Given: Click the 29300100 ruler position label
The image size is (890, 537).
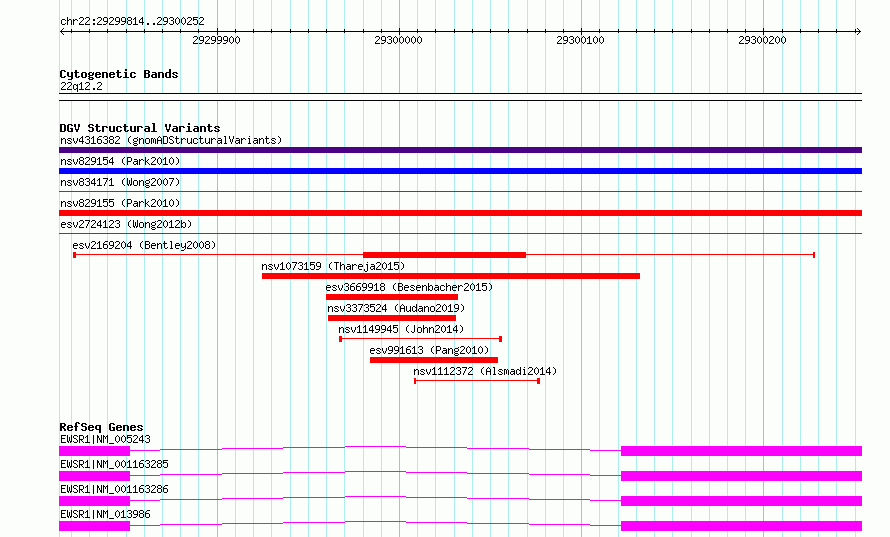Looking at the screenshot, I should [580, 40].
